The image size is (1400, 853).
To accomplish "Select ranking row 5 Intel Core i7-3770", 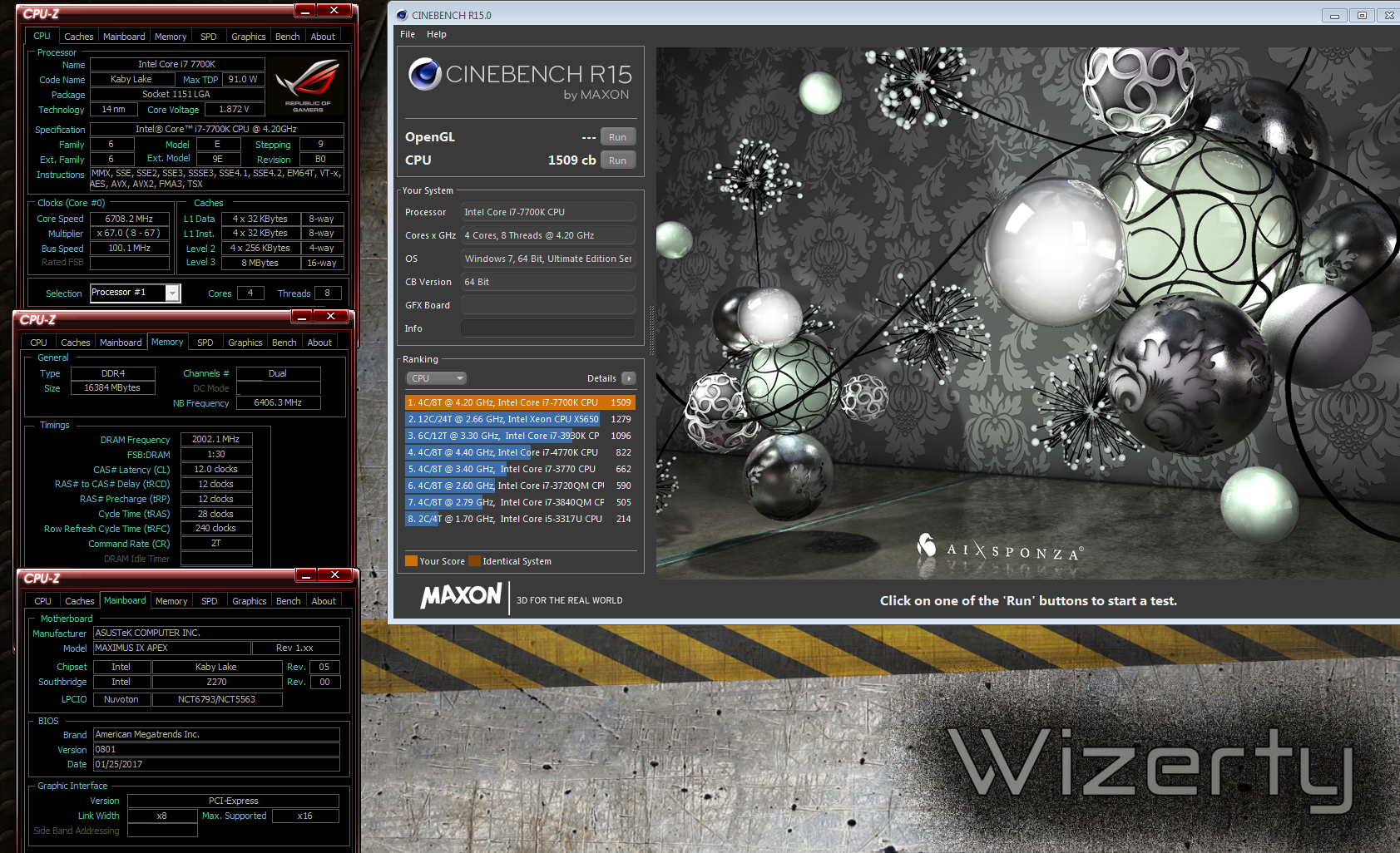I will [520, 469].
